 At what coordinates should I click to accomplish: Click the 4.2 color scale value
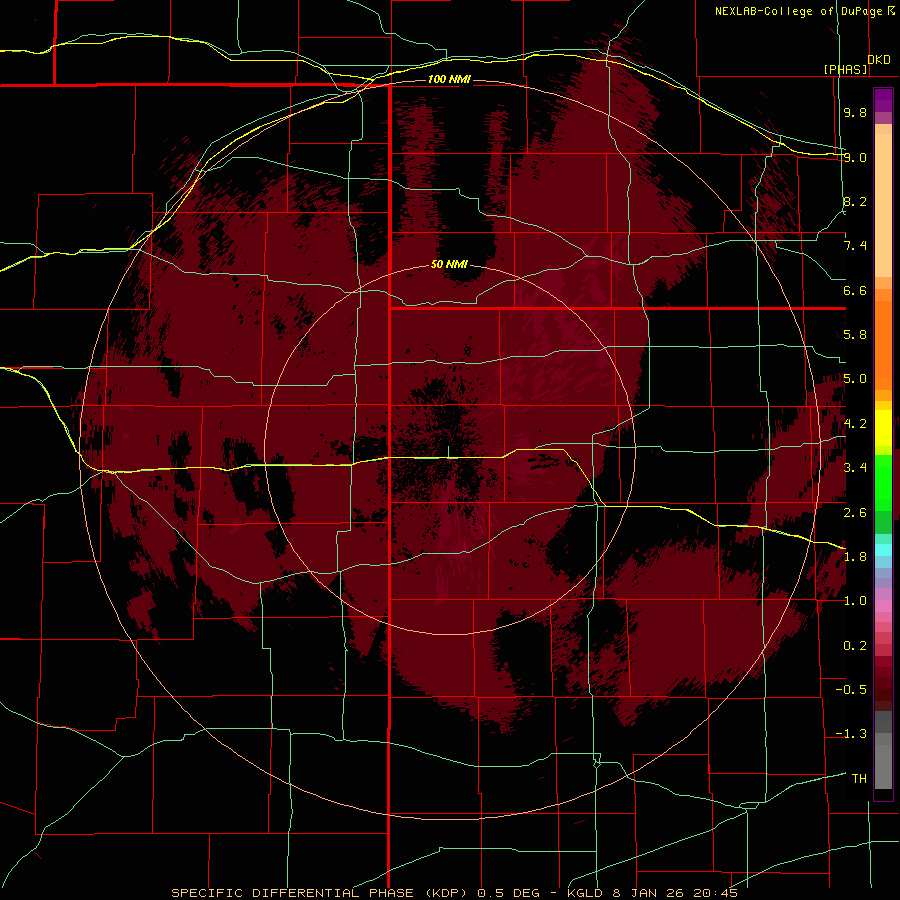(855, 424)
